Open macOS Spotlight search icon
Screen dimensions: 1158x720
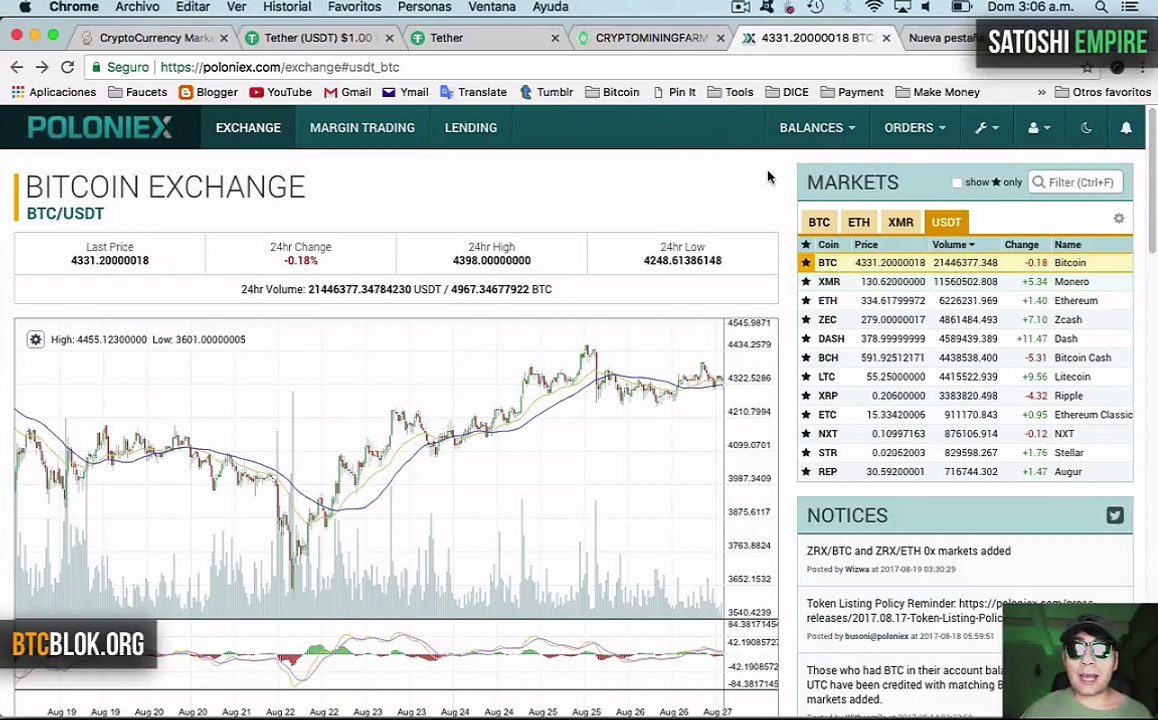(1101, 7)
